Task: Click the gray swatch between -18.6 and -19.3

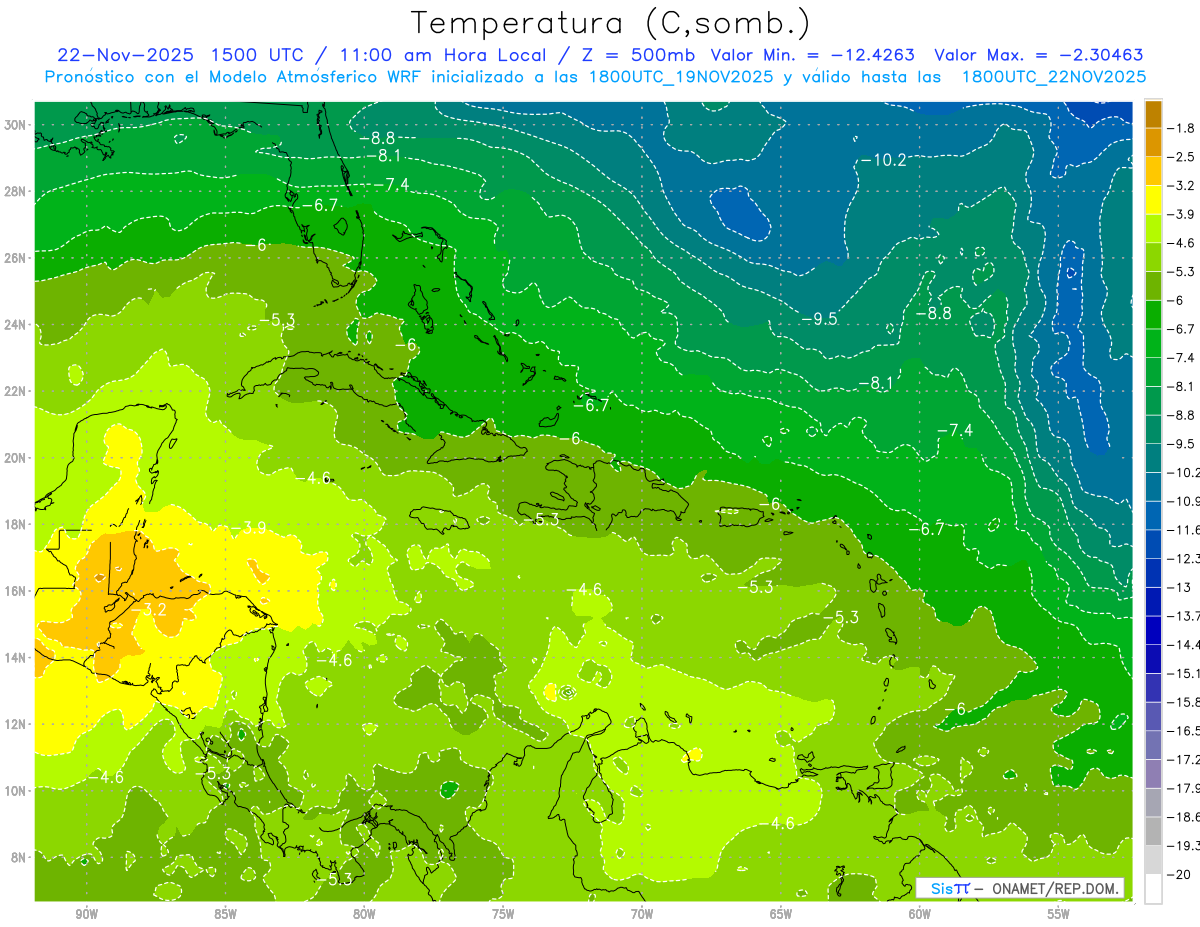Action: pos(1153,830)
